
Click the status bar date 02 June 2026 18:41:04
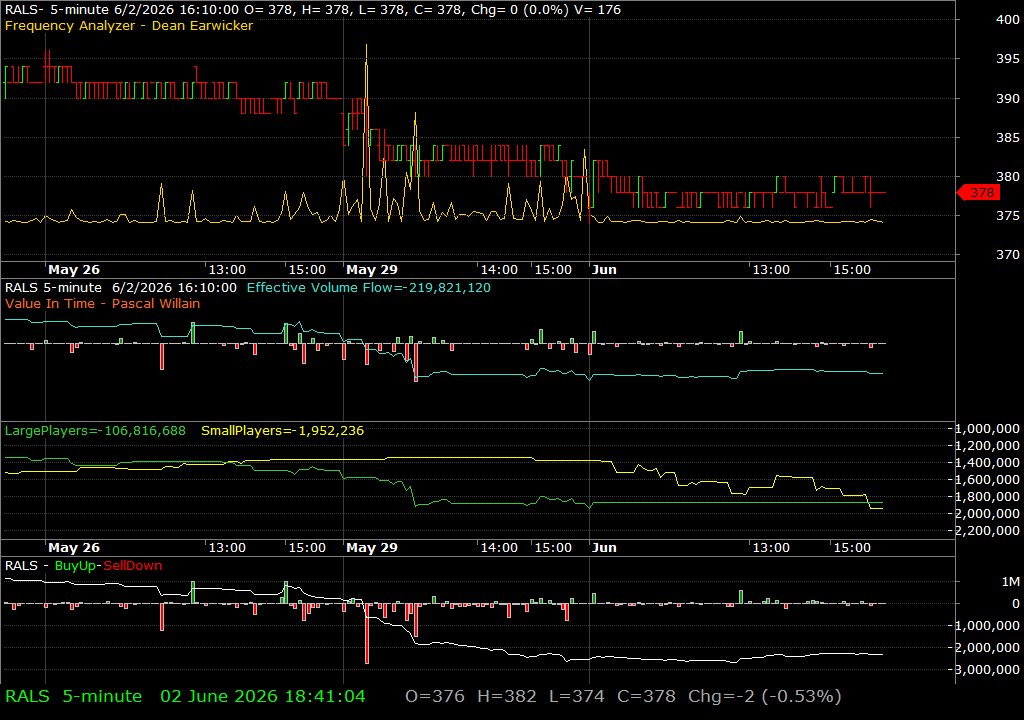click(x=263, y=696)
